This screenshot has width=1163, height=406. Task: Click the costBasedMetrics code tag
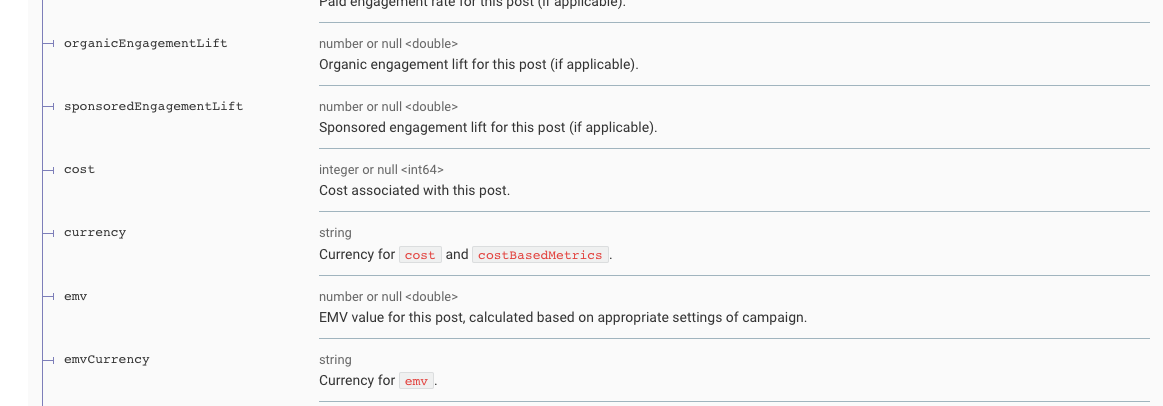(540, 255)
